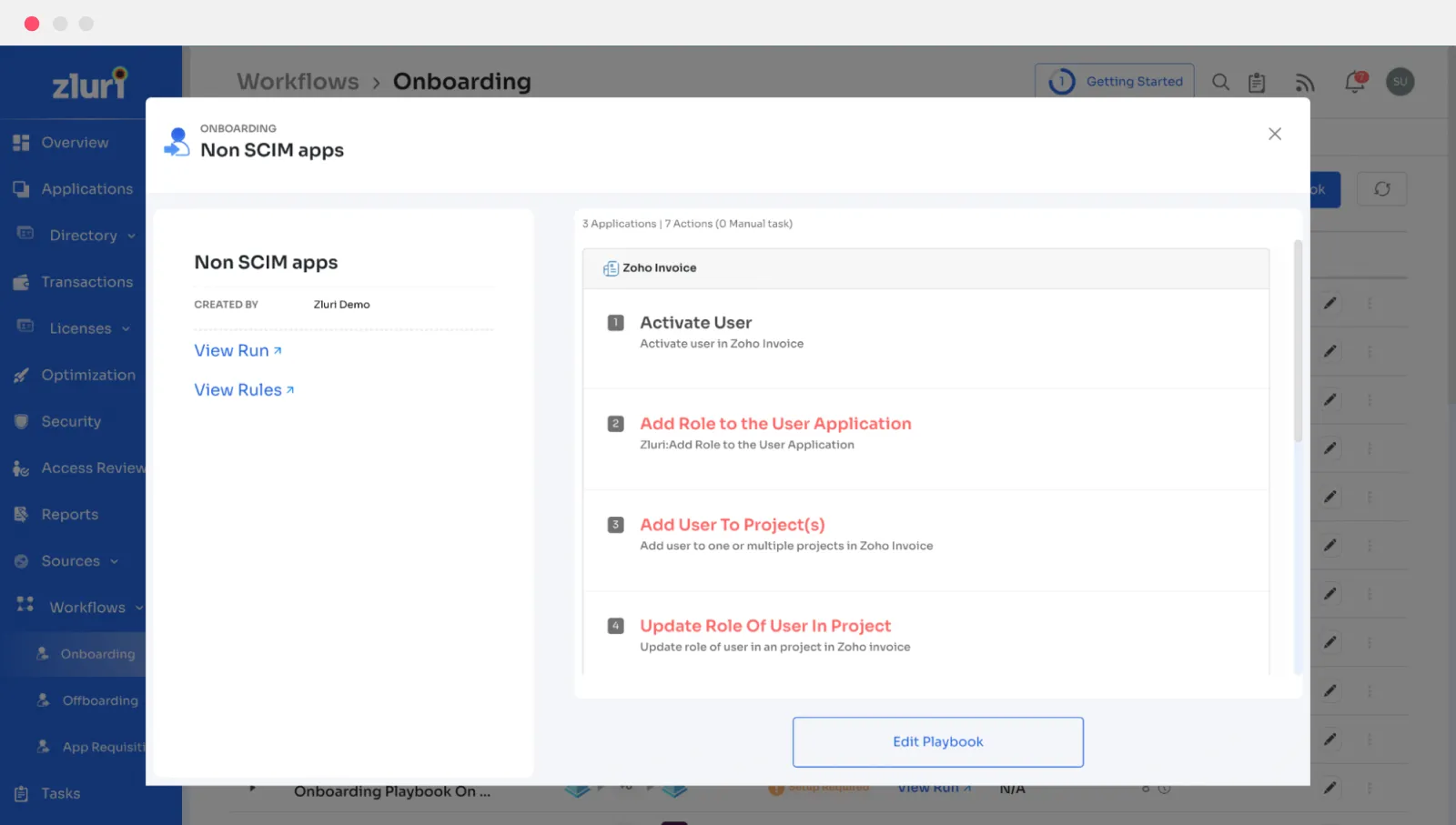This screenshot has width=1456, height=825.
Task: Click the Licenses sidebar icon
Action: coord(25,327)
